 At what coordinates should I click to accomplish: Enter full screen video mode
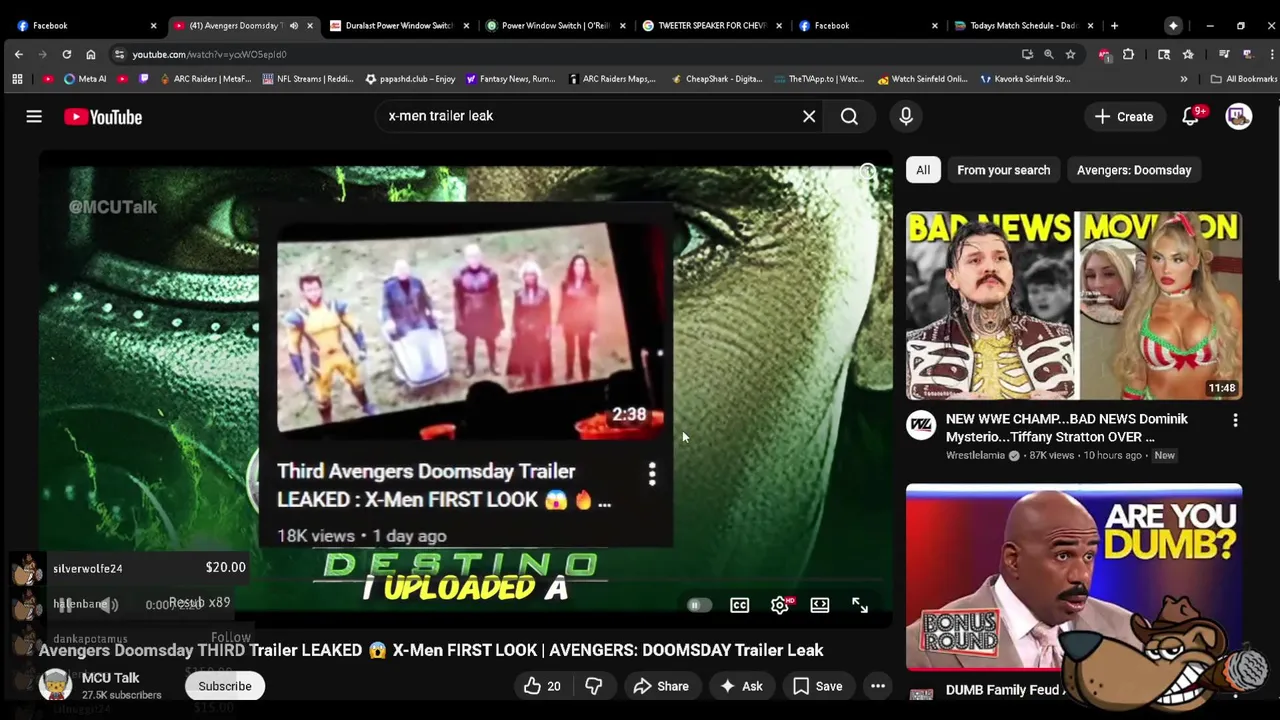coord(860,605)
